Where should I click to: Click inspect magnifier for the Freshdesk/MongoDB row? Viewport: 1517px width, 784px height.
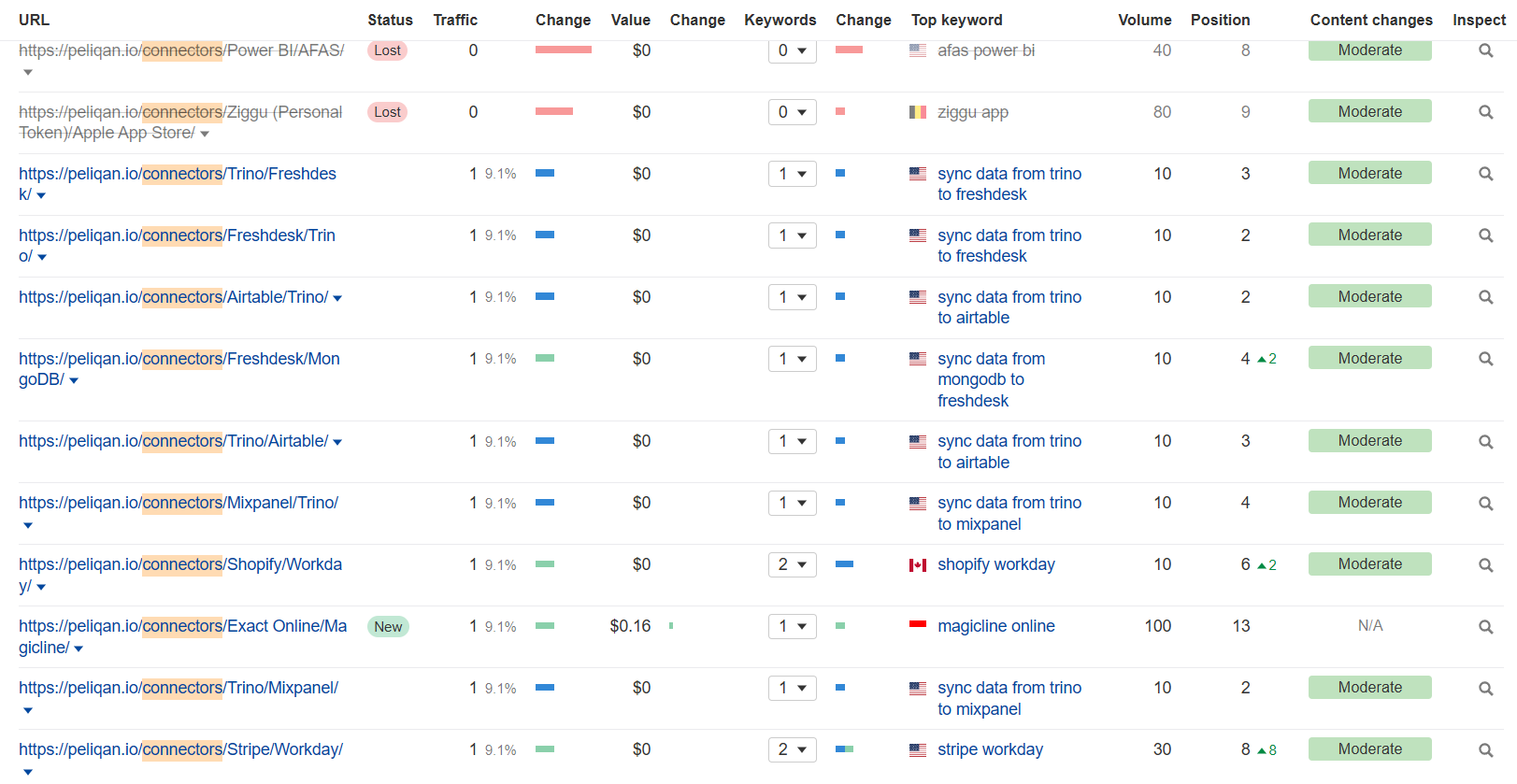tap(1485, 359)
